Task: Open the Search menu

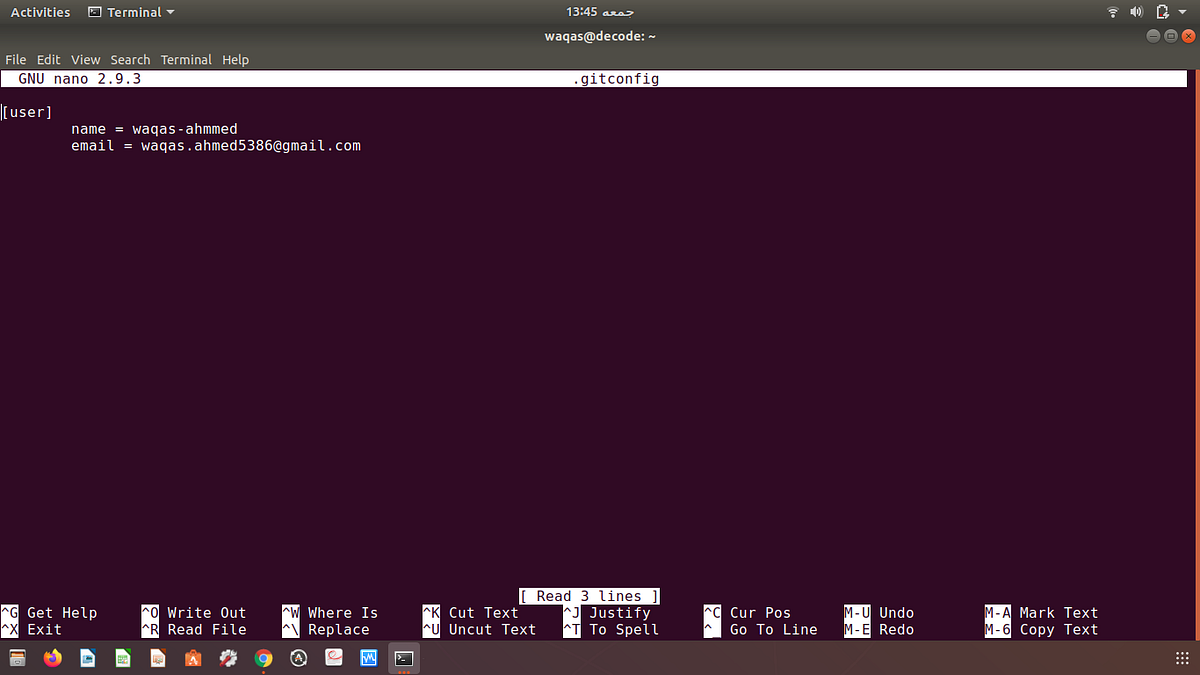Action: pos(130,60)
